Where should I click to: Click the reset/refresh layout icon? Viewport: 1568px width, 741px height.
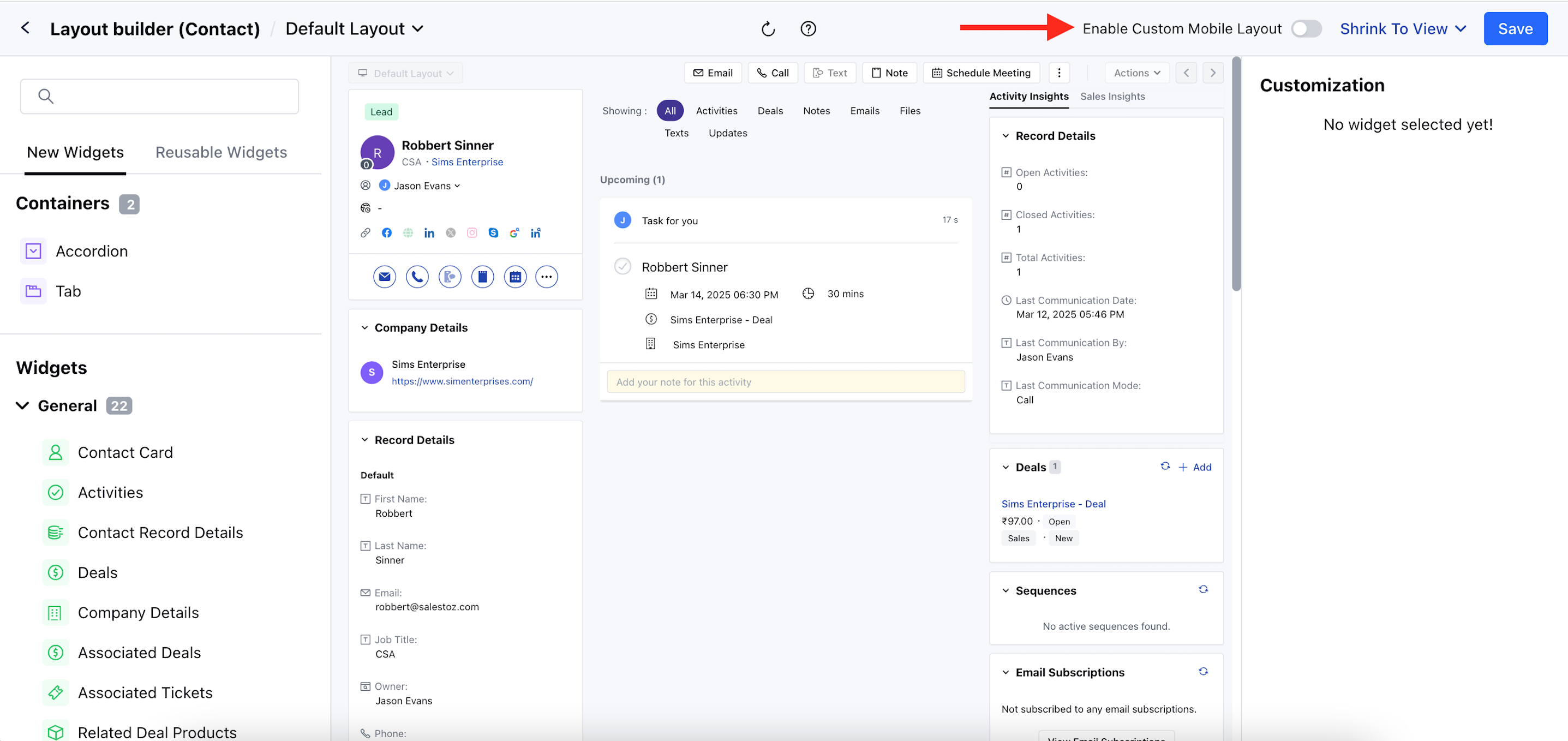coord(768,28)
